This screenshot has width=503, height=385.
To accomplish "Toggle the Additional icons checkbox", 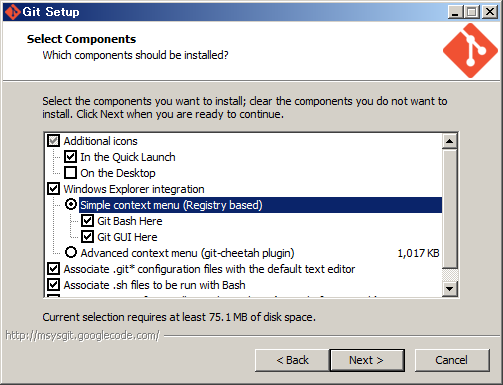I will [53, 141].
